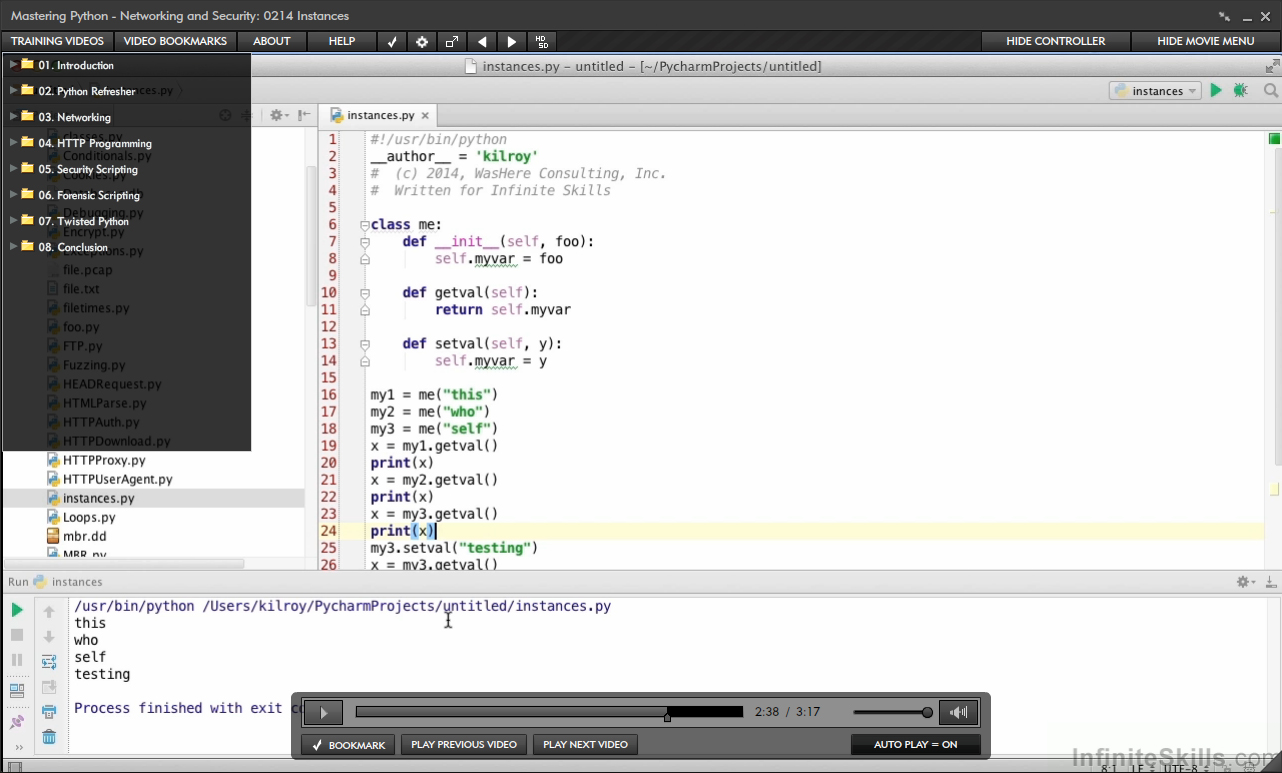Toggle the AUTO PLAY = ON button
This screenshot has width=1282, height=773.
coord(915,744)
